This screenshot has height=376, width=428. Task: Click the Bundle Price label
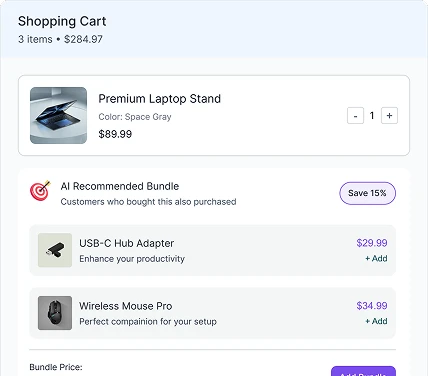click(x=56, y=367)
